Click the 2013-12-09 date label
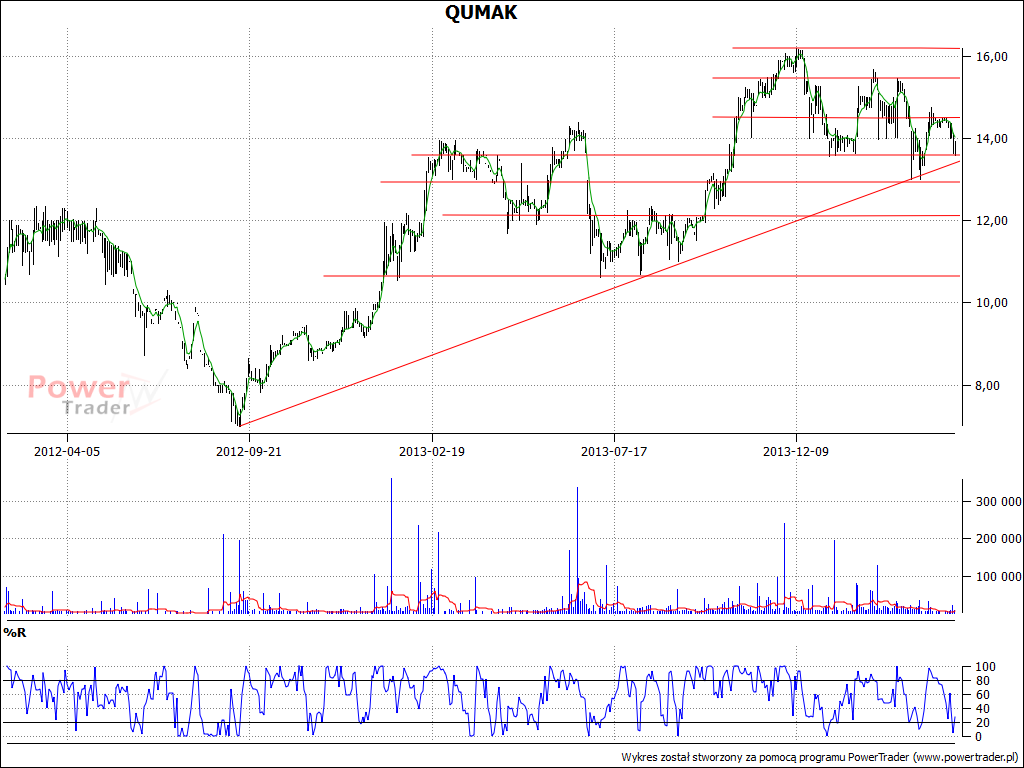1024x768 pixels. (x=796, y=451)
